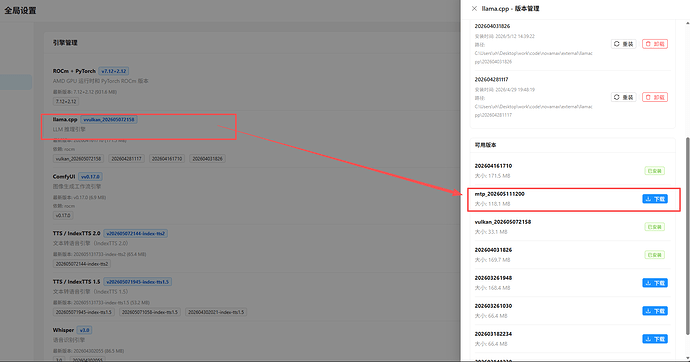Select version name 202603261030
Image resolution: width=690 pixels, height=362 pixels.
click(493, 306)
